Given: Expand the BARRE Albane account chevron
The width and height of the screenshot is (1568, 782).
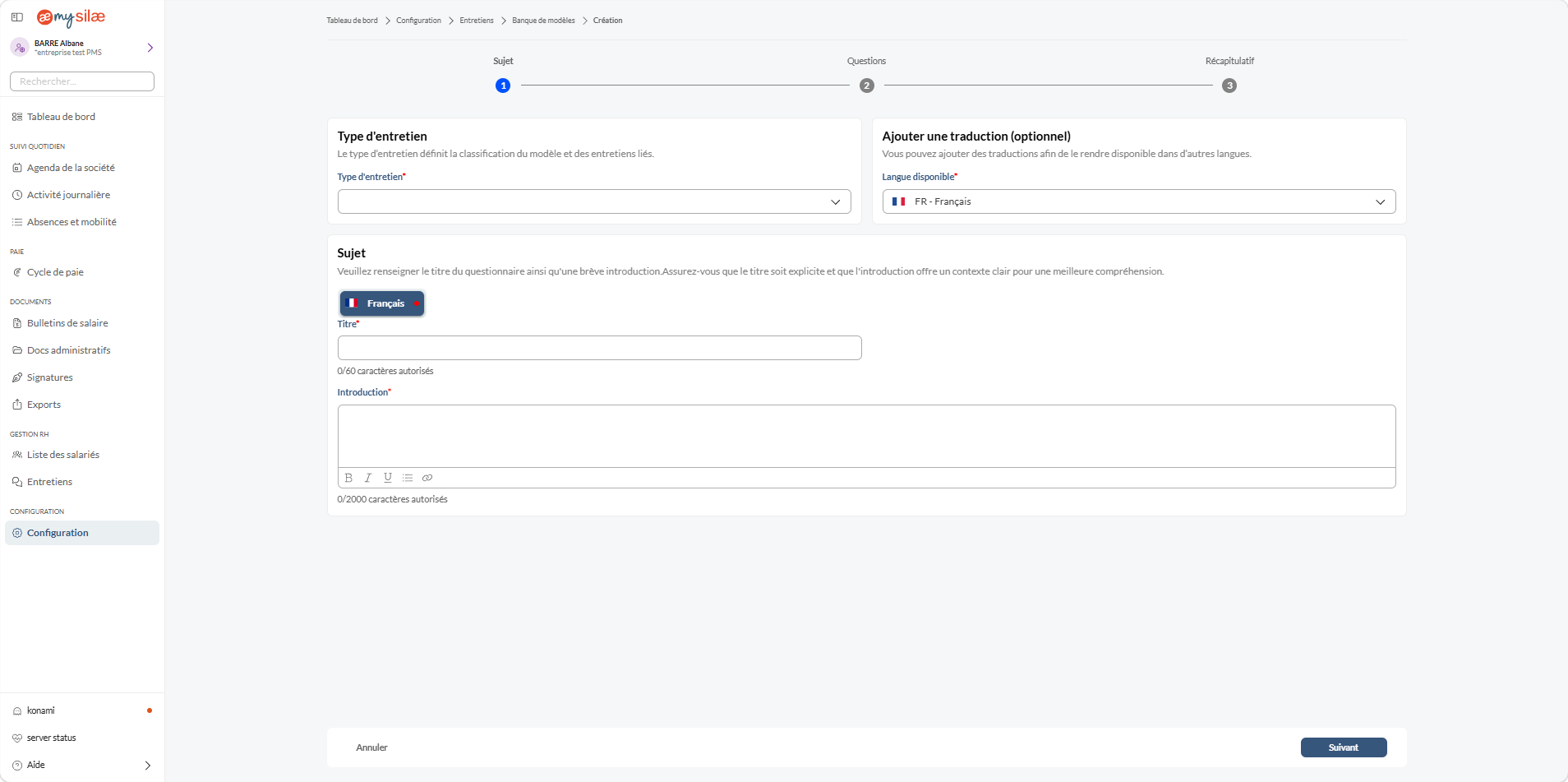Looking at the screenshot, I should pos(150,48).
